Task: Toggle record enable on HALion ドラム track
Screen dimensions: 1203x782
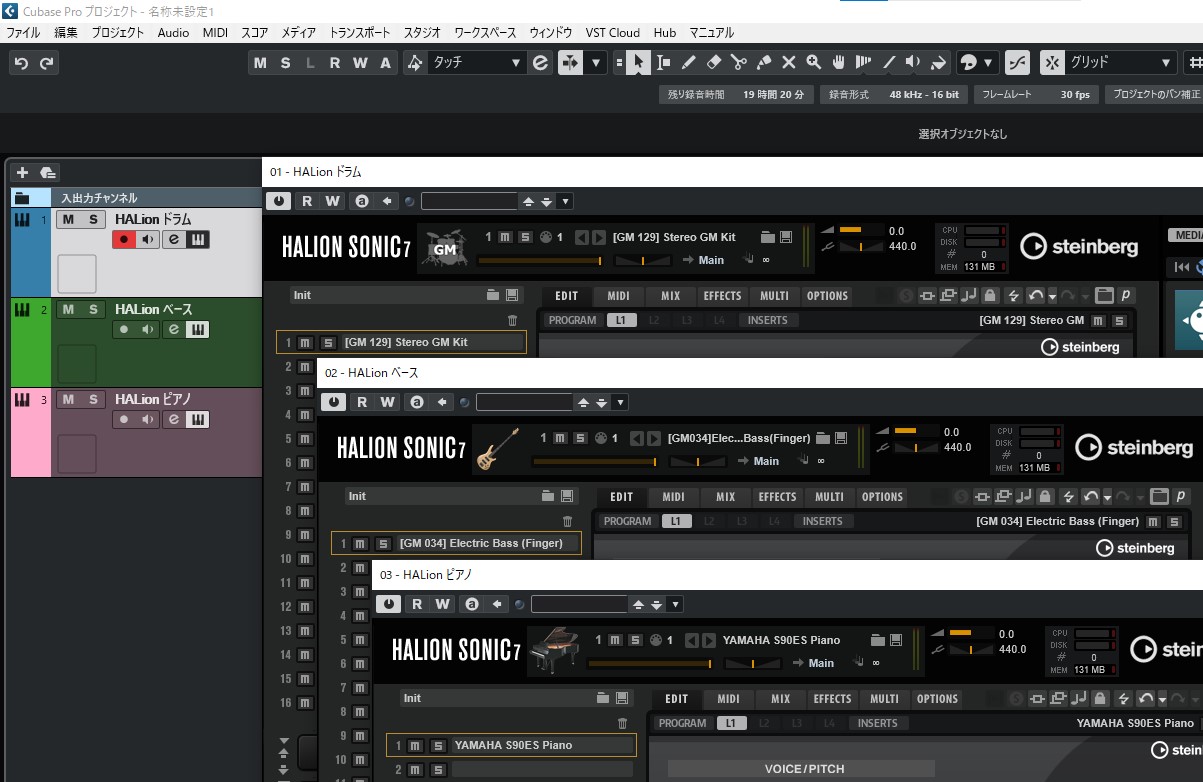Action: pos(124,239)
